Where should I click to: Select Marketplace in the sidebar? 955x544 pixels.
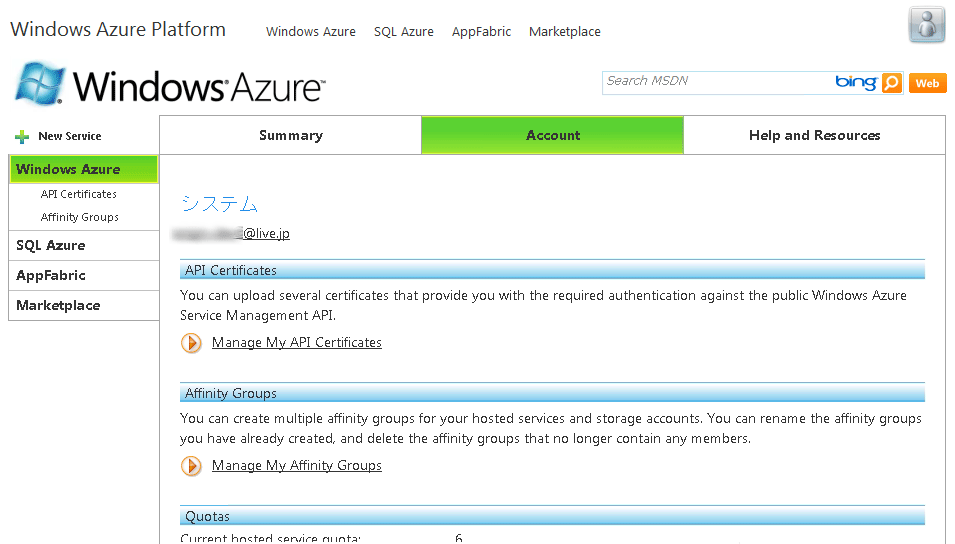click(83, 305)
